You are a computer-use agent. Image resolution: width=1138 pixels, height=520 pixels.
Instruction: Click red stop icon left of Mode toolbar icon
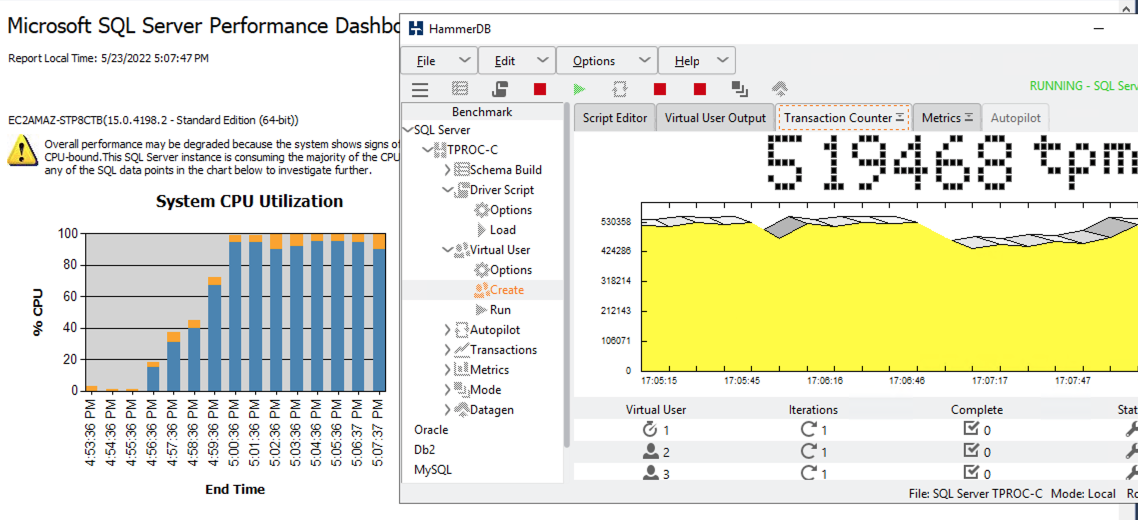pyautogui.click(x=699, y=89)
